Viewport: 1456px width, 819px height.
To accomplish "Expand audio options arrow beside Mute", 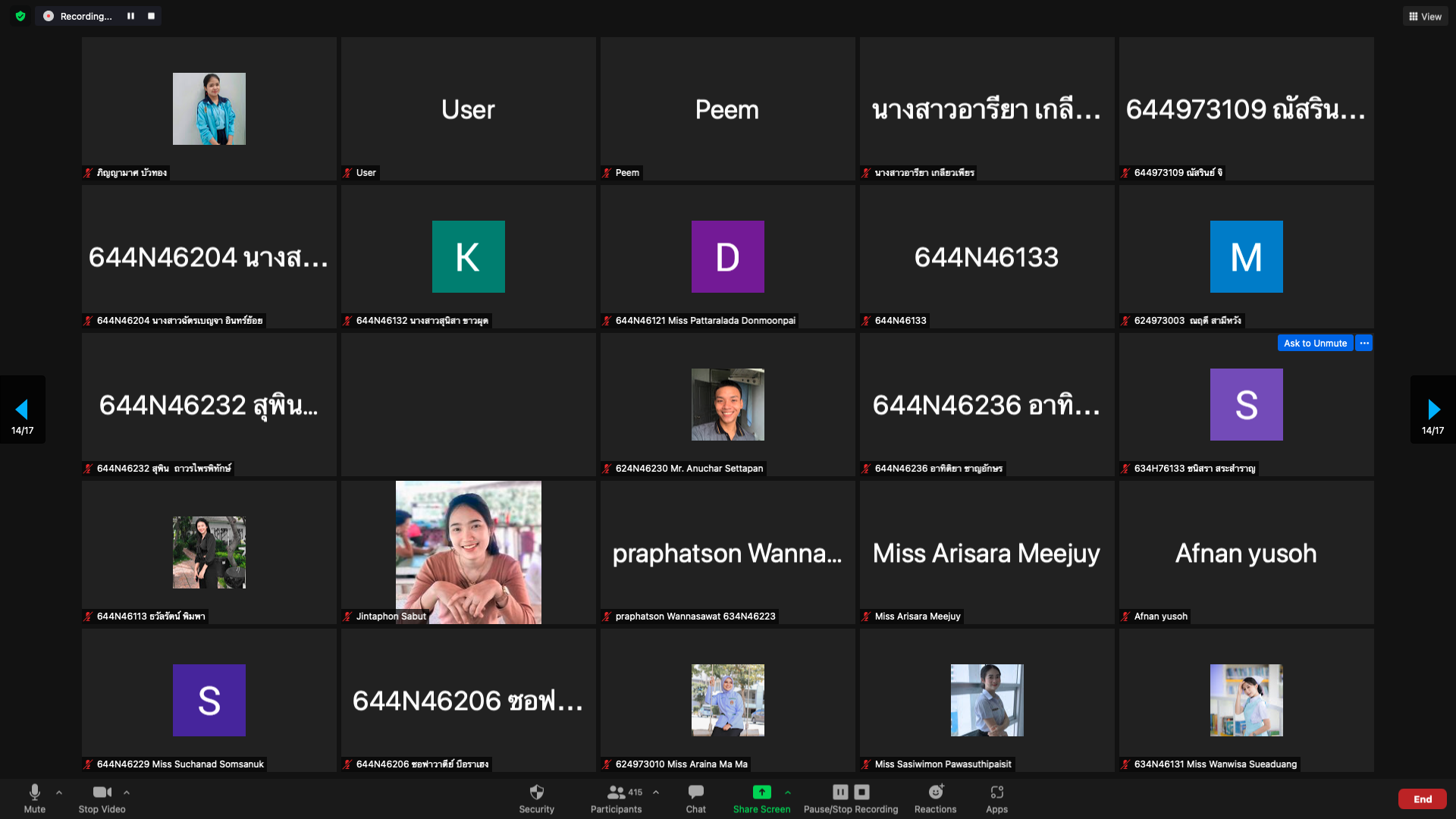I will [x=59, y=792].
